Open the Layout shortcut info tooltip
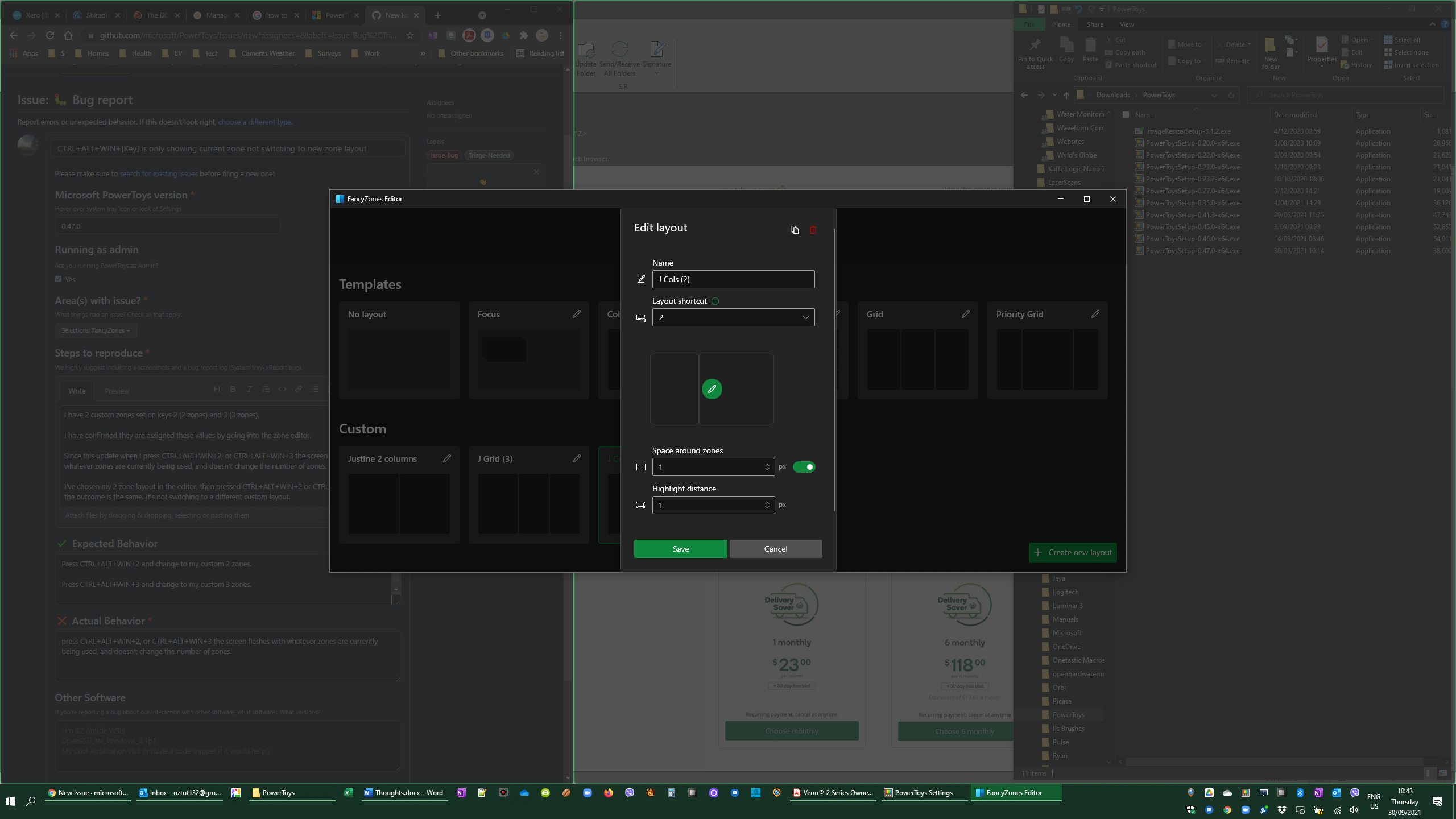This screenshot has width=1456, height=819. 715,301
